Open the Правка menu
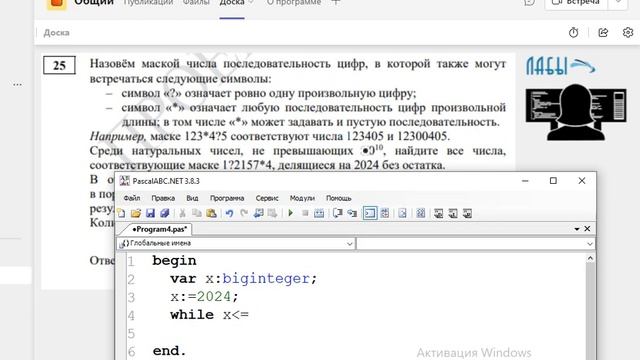The image size is (640, 360). coord(163,198)
